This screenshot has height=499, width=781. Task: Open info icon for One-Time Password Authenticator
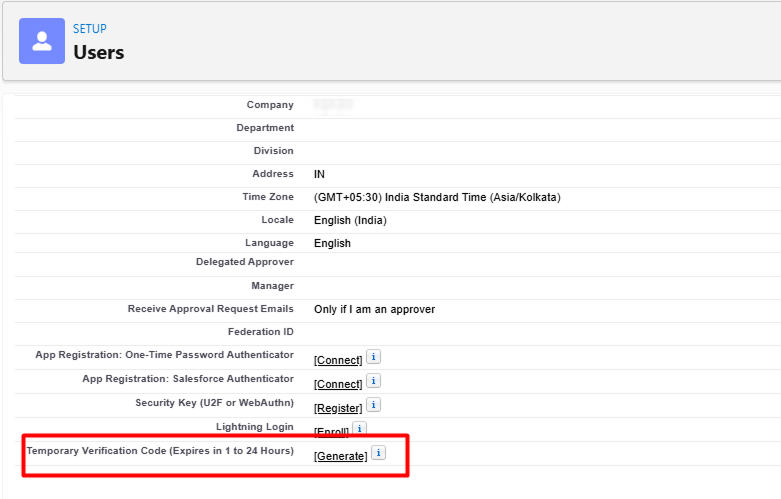pyautogui.click(x=374, y=357)
